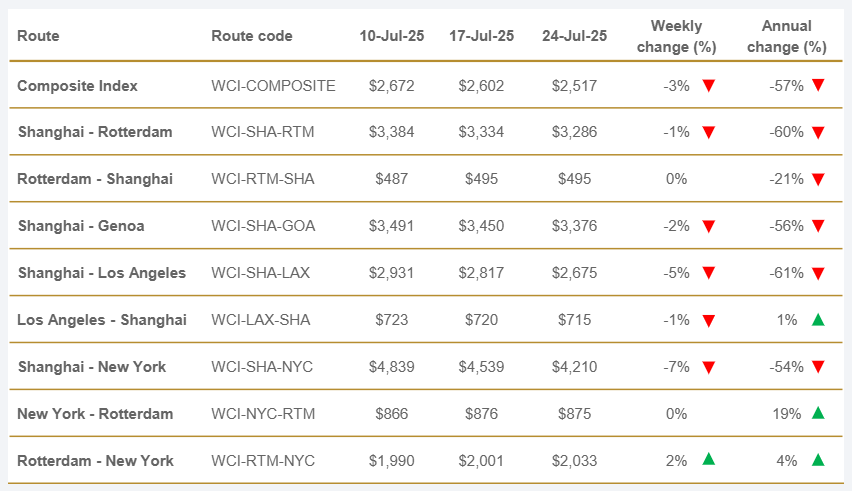Image resolution: width=852 pixels, height=491 pixels.
Task: Click red down arrow in Rotterdam - Shanghai annual change
Action: [x=817, y=179]
